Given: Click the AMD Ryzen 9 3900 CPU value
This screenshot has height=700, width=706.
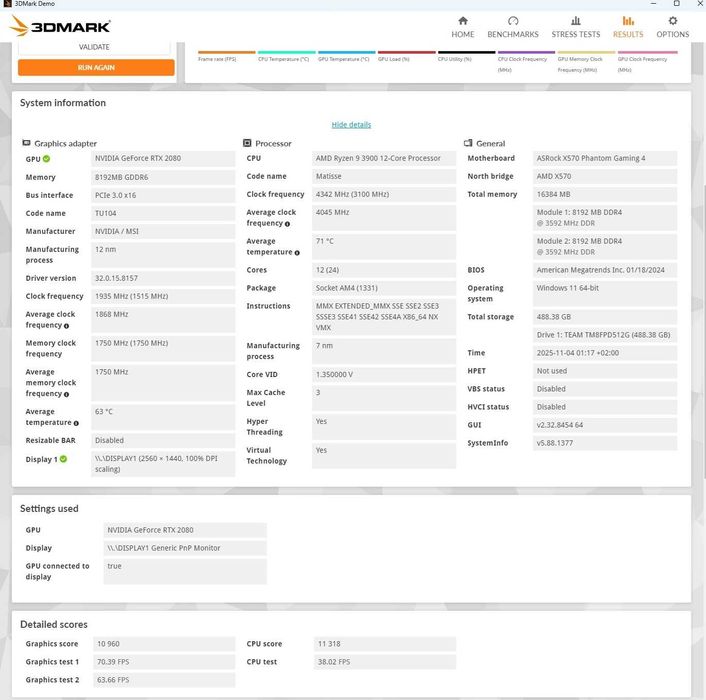Looking at the screenshot, I should pyautogui.click(x=384, y=158).
